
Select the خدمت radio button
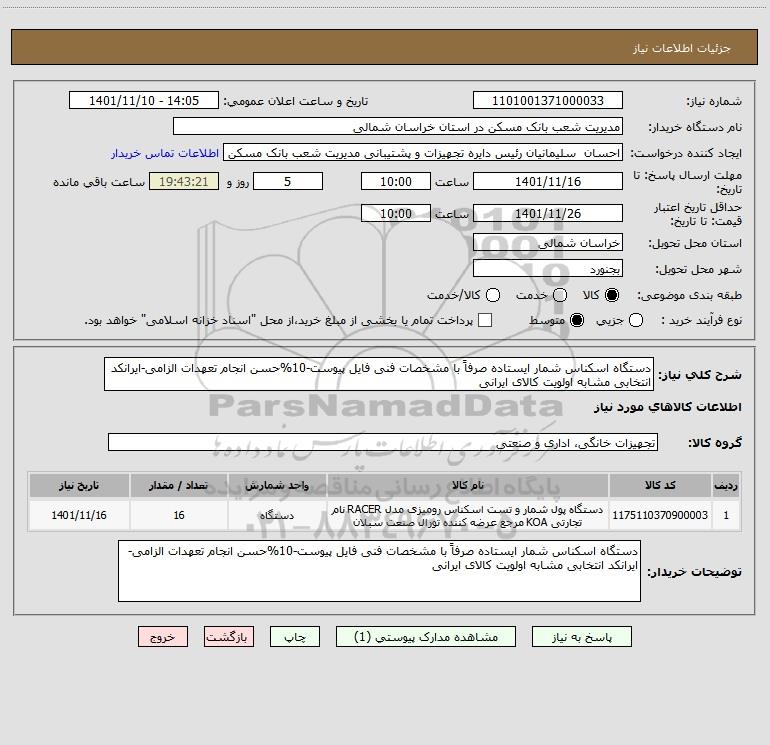[560, 295]
